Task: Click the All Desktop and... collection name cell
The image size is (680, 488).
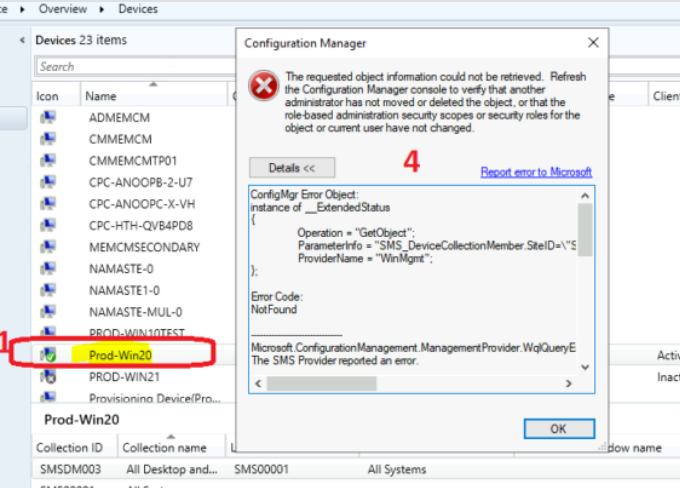Action: 172,469
